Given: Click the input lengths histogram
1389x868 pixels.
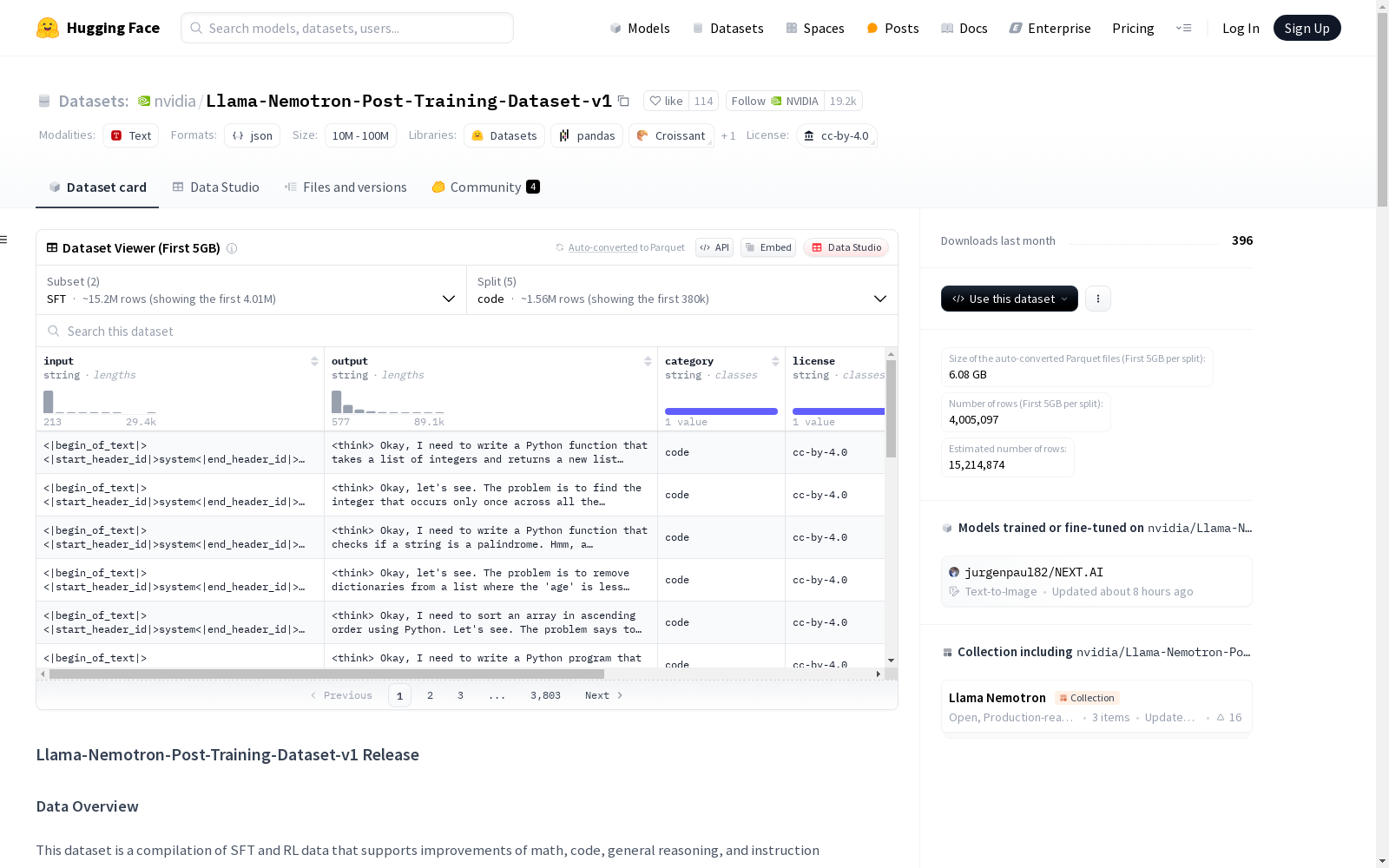Looking at the screenshot, I should click(x=100, y=401).
